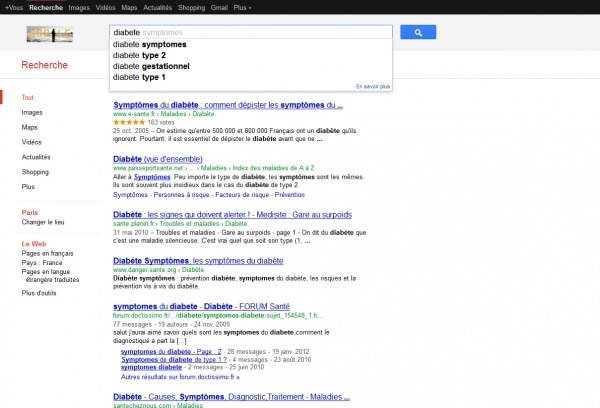Image resolution: width=600 pixels, height=408 pixels.
Task: Open Gmail from the top bar
Action: pyautogui.click(x=219, y=8)
